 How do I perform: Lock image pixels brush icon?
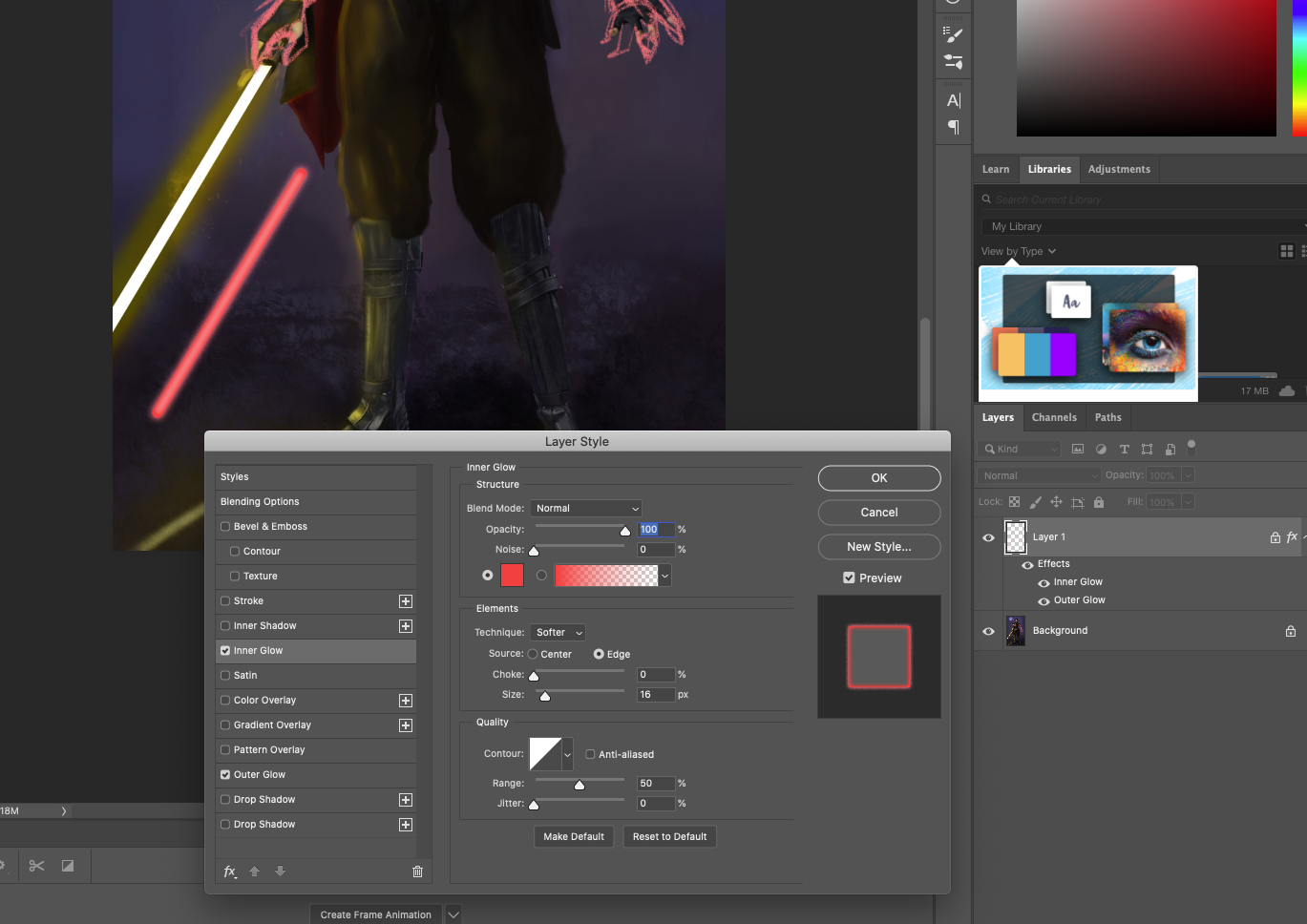tap(1035, 502)
